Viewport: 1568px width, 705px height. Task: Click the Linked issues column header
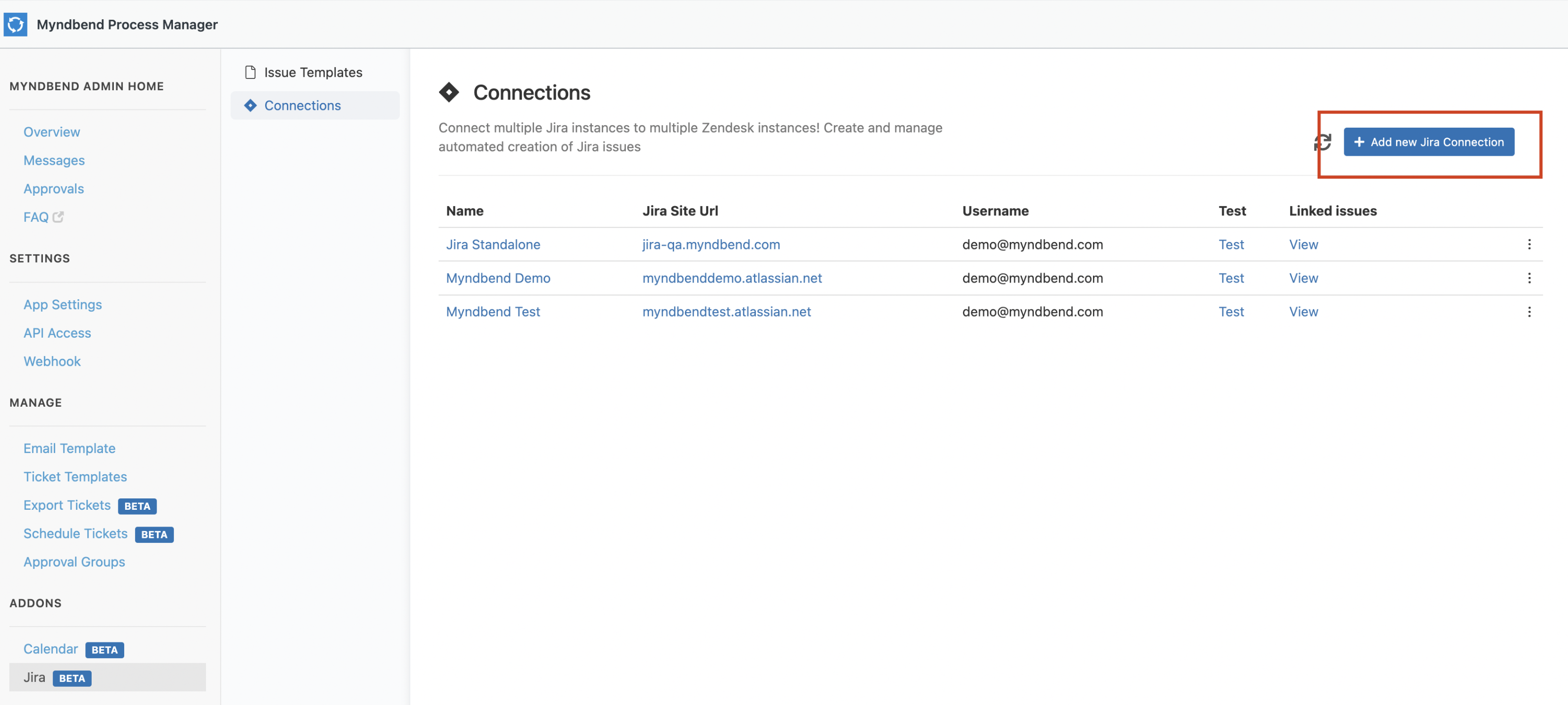coord(1333,211)
